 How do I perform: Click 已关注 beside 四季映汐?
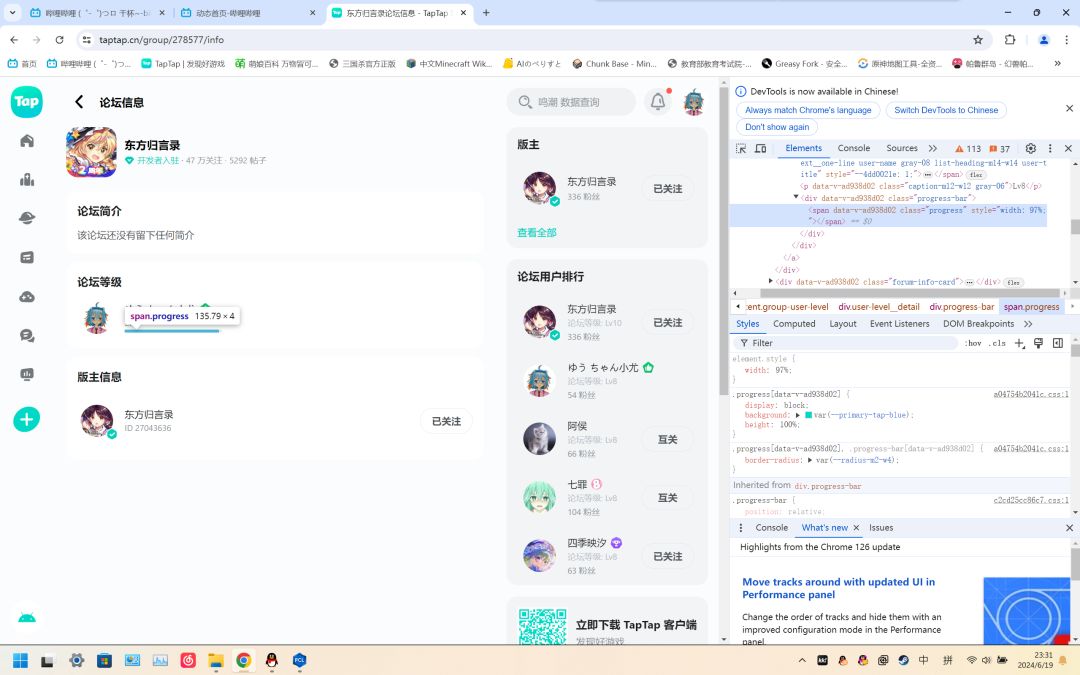(667, 557)
